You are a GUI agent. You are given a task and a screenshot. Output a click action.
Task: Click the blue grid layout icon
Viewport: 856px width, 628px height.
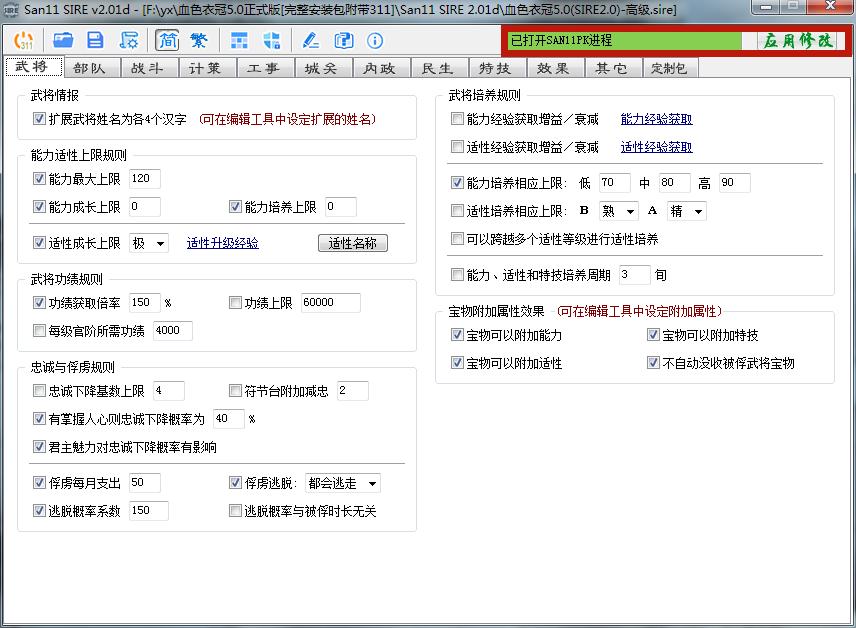[238, 40]
